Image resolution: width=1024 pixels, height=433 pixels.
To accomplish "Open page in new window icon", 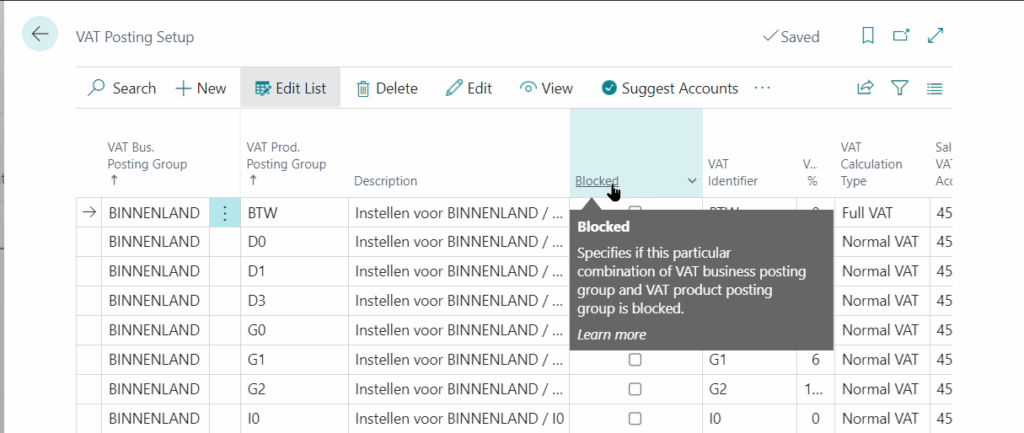I will coord(902,36).
